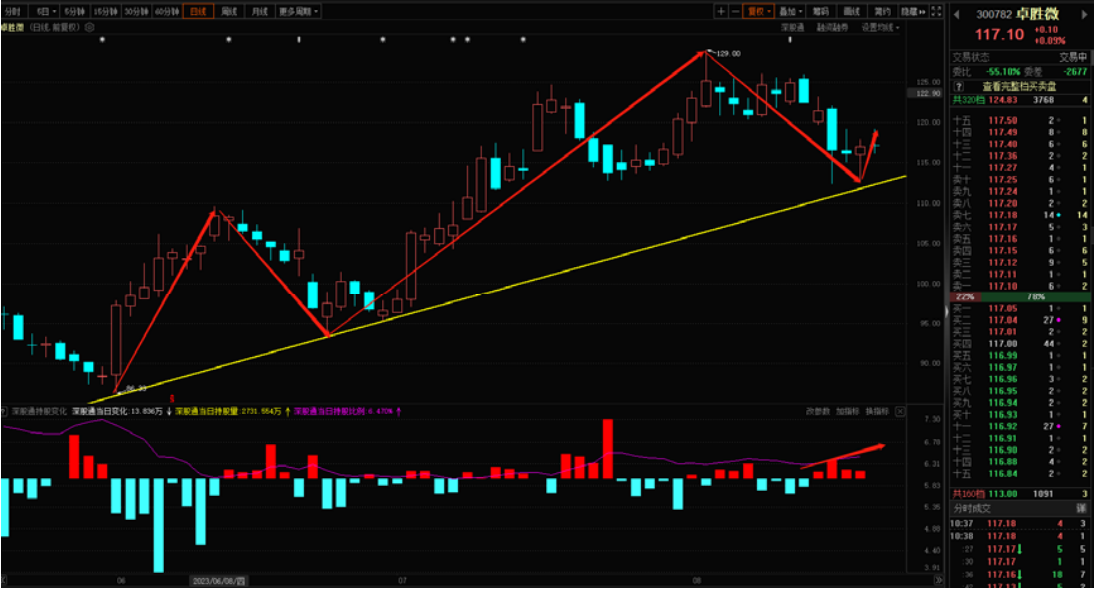The width and height of the screenshot is (1095, 589).
Task: Select the 60分钟 period tab
Action: (167, 11)
